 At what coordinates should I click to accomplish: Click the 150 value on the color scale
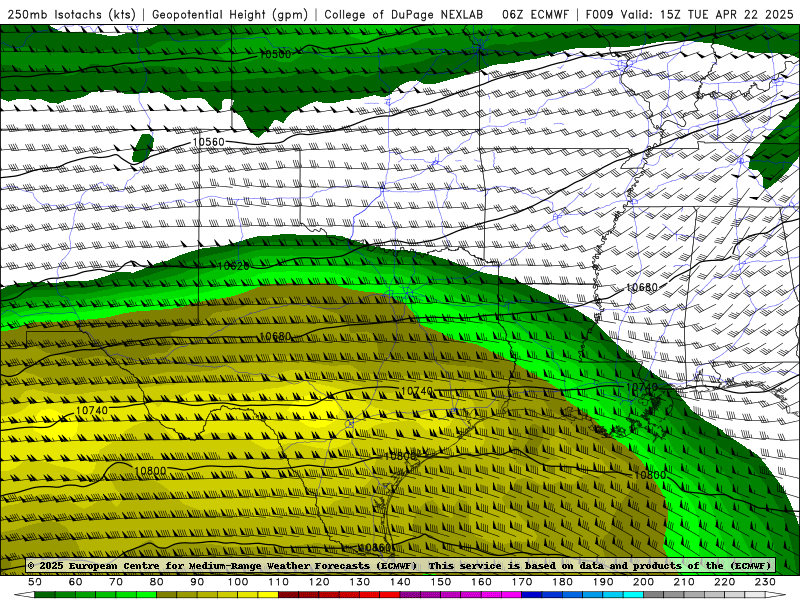441,582
